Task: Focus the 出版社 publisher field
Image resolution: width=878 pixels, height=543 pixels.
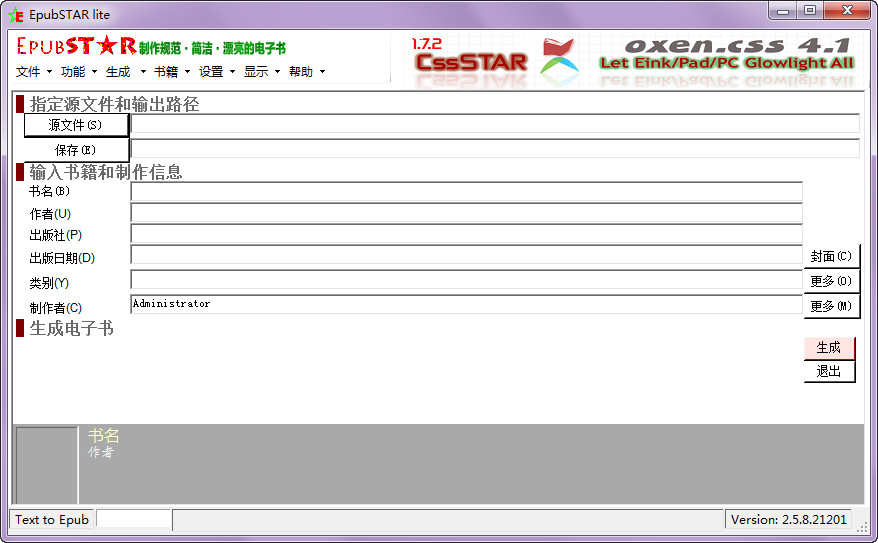Action: [x=466, y=233]
